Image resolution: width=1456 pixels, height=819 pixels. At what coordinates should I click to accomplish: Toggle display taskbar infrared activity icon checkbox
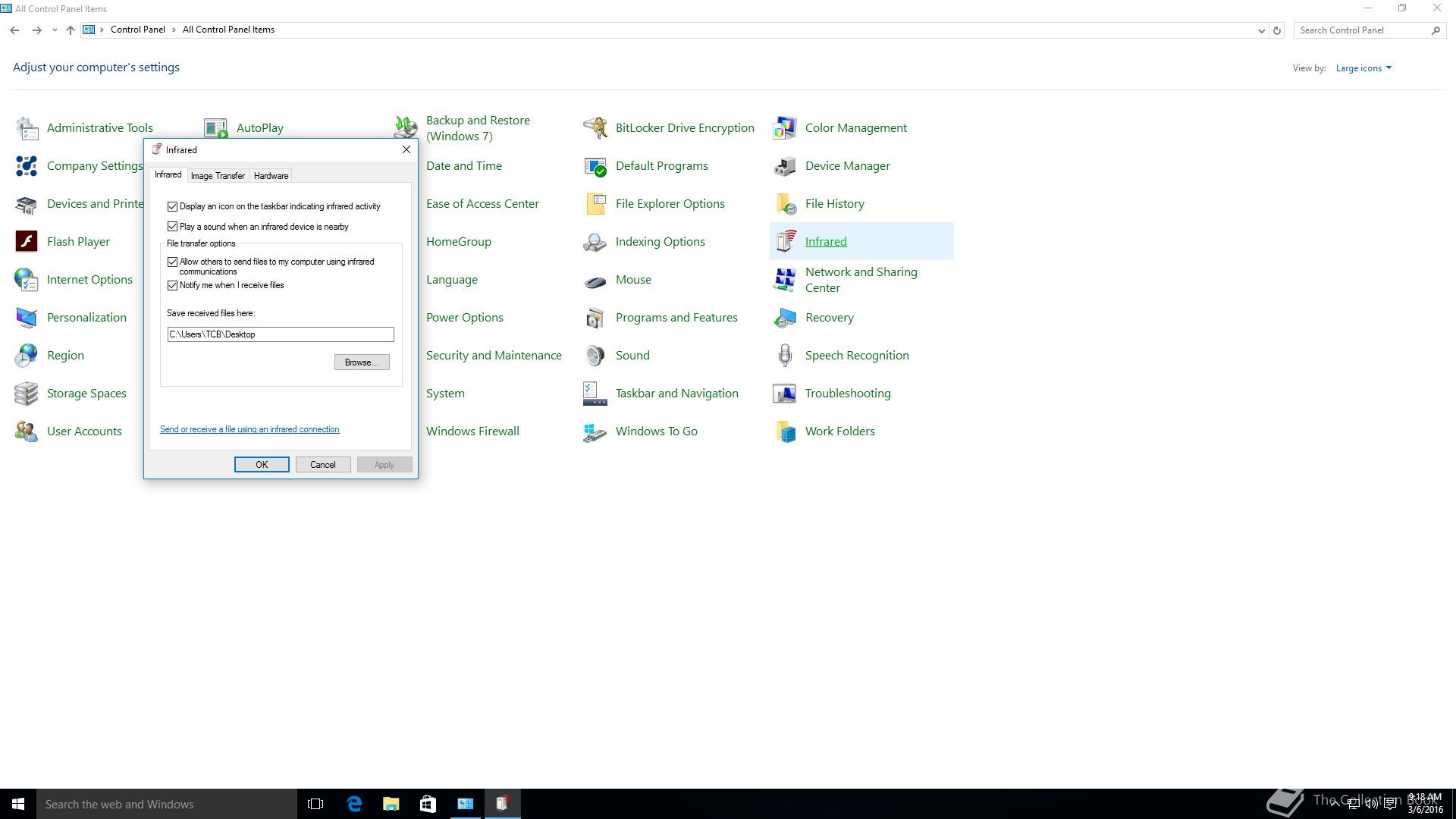(173, 206)
